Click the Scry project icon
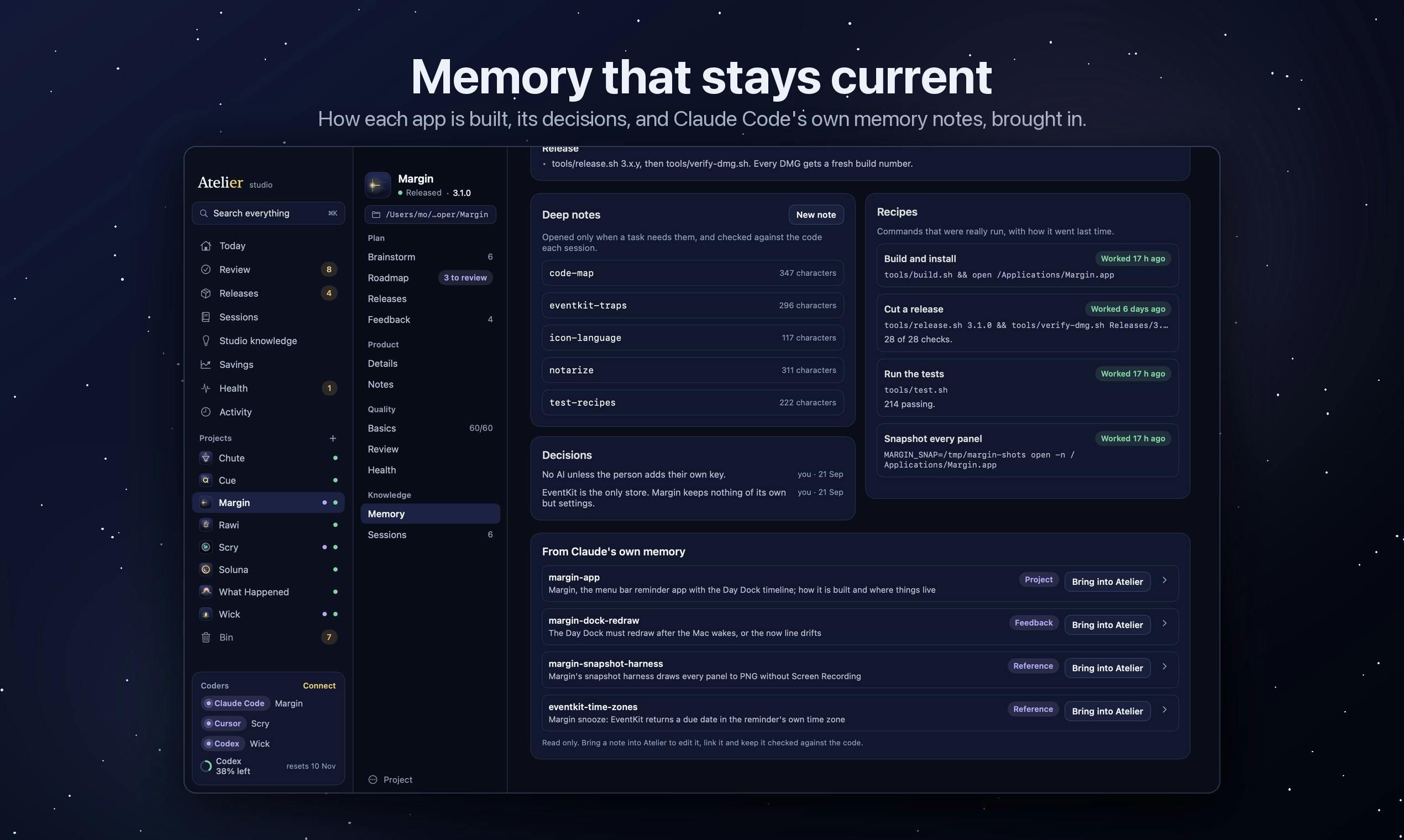The width and height of the screenshot is (1404, 840). (206, 547)
